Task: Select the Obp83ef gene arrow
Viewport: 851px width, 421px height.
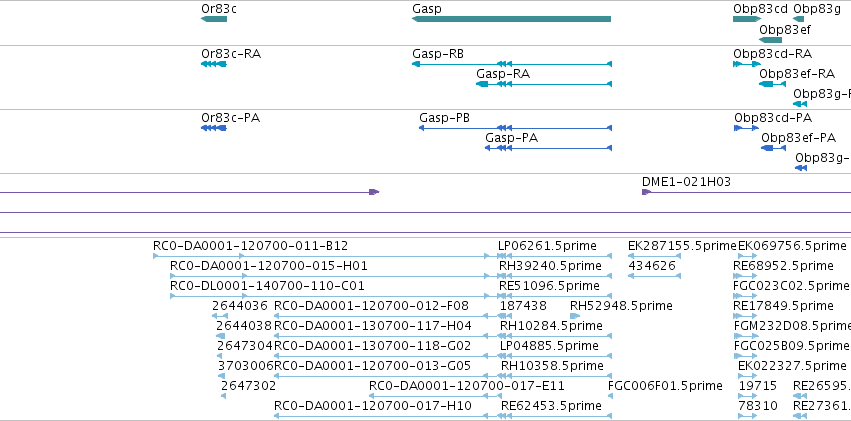Action: (x=770, y=40)
